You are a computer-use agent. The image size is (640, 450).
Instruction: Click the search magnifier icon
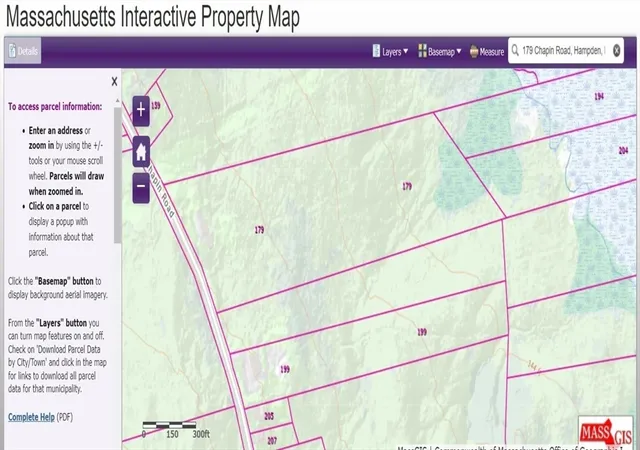click(x=515, y=50)
